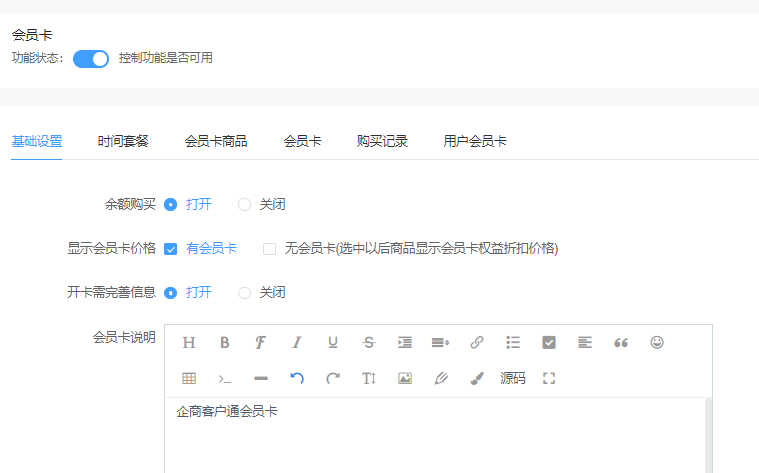Open text alignment icon
759x473 pixels.
pyautogui.click(x=585, y=343)
